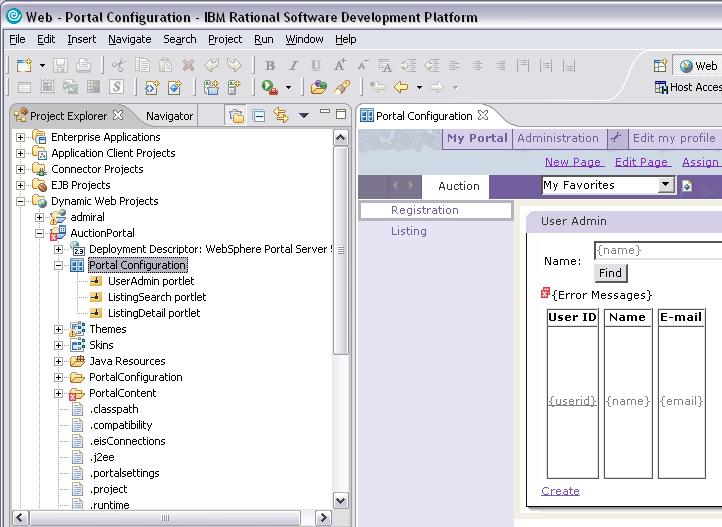Switch to Host Access perspective
Image resolution: width=722 pixels, height=527 pixels.
[x=688, y=87]
